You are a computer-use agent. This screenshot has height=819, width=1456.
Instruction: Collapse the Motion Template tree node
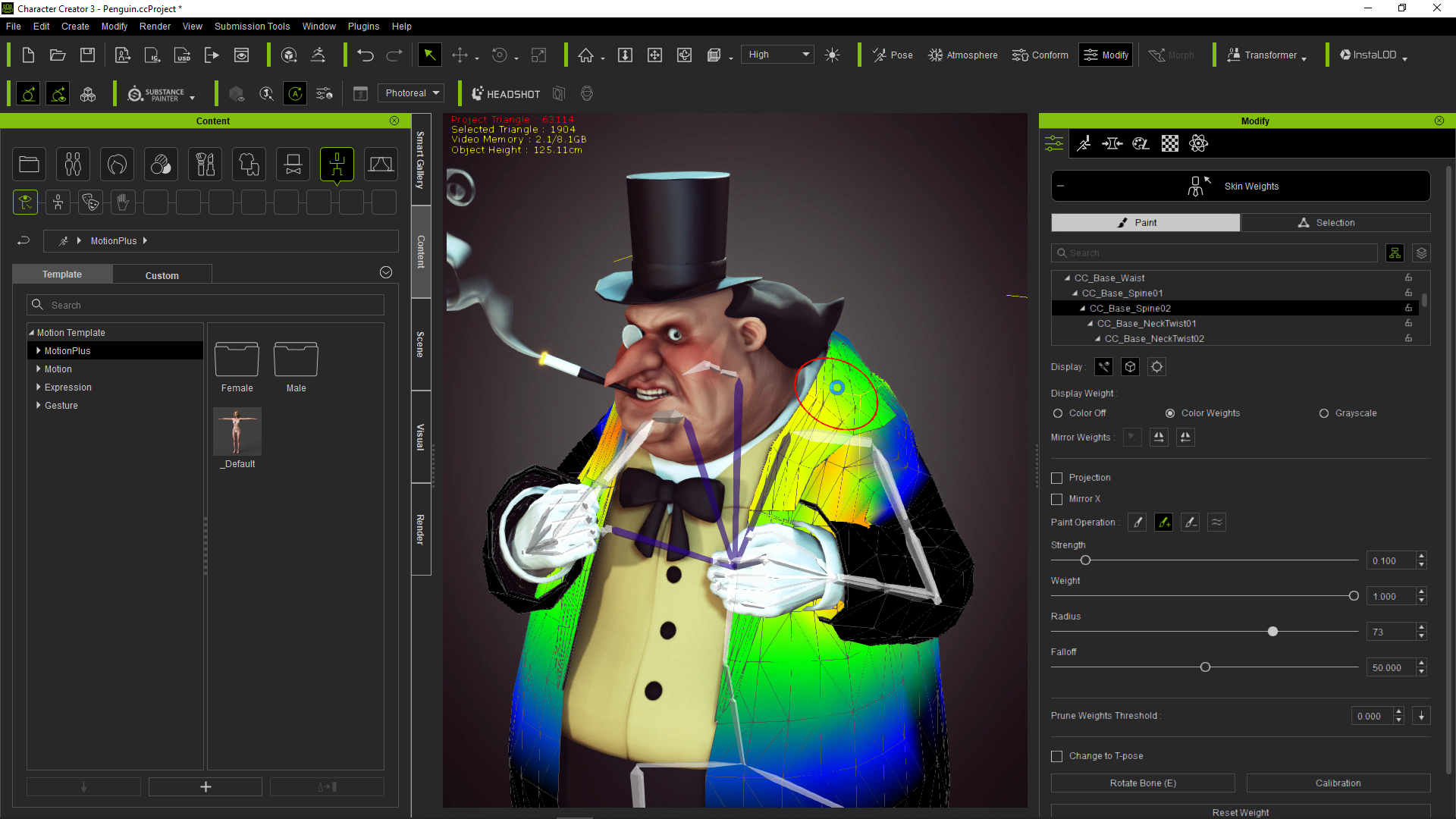[32, 332]
